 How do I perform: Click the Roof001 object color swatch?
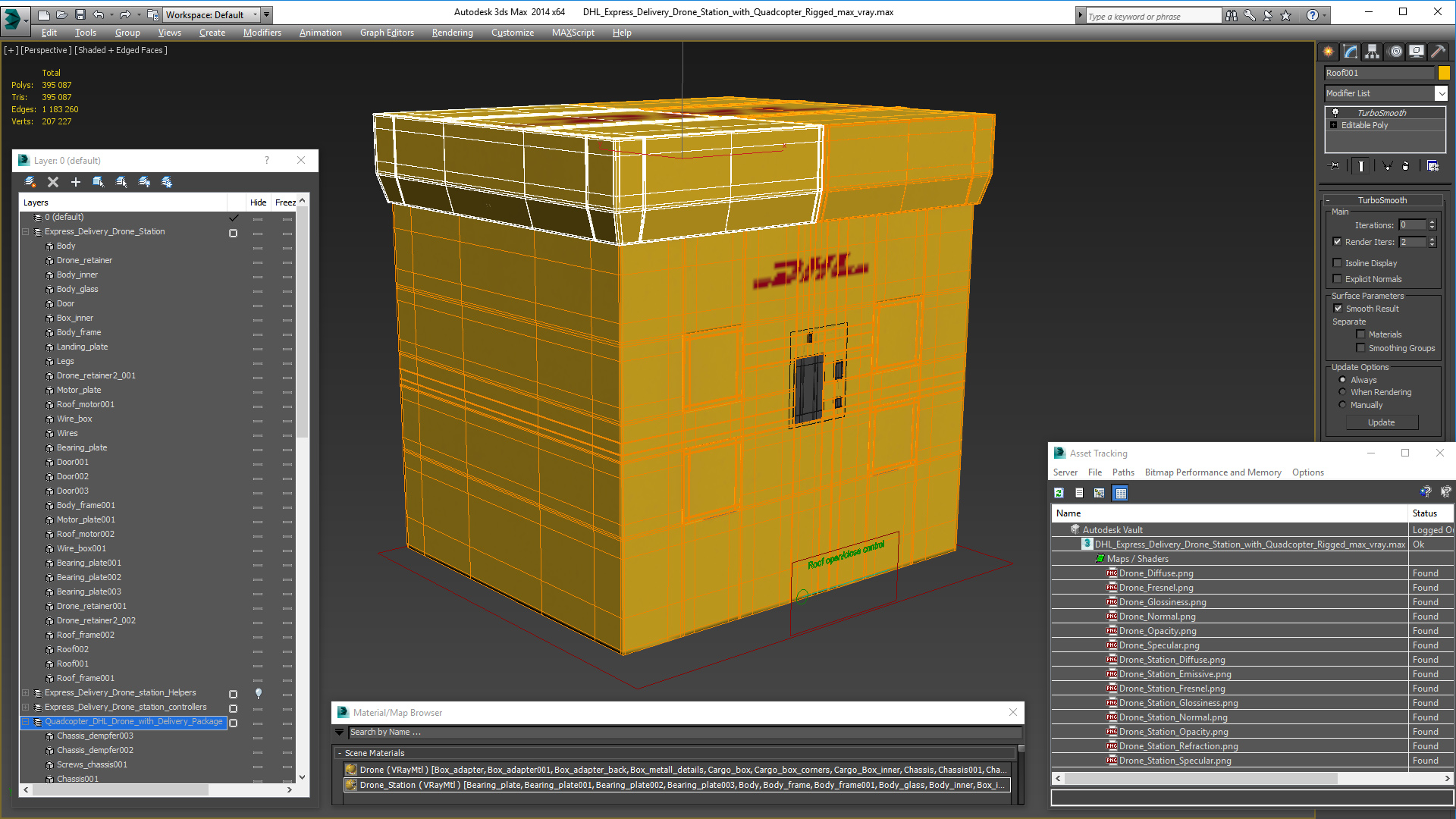pyautogui.click(x=1444, y=73)
